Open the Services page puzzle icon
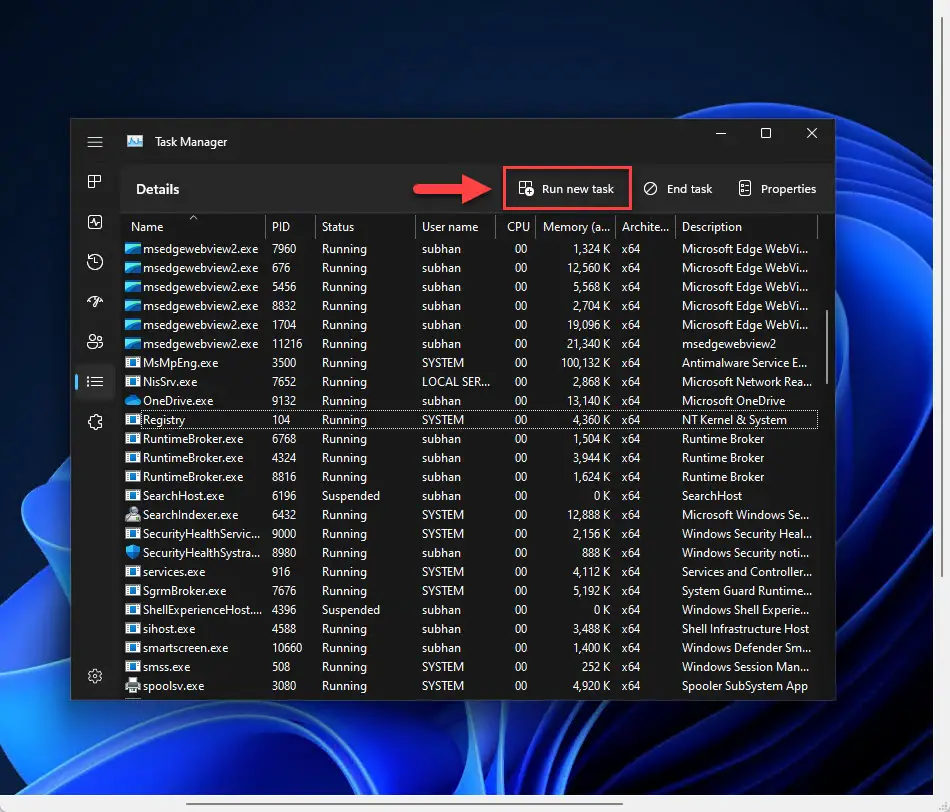The height and width of the screenshot is (812, 950). (95, 422)
